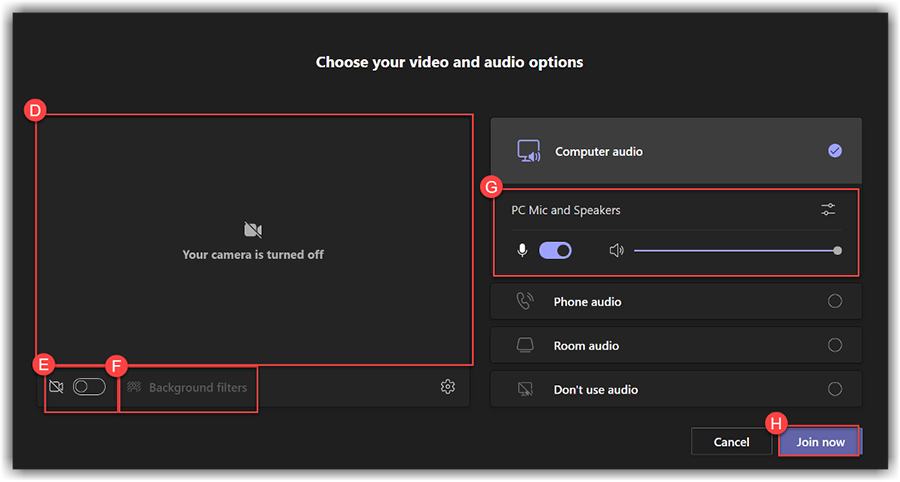Select the Phone audio radio button
900x482 pixels.
pos(835,301)
